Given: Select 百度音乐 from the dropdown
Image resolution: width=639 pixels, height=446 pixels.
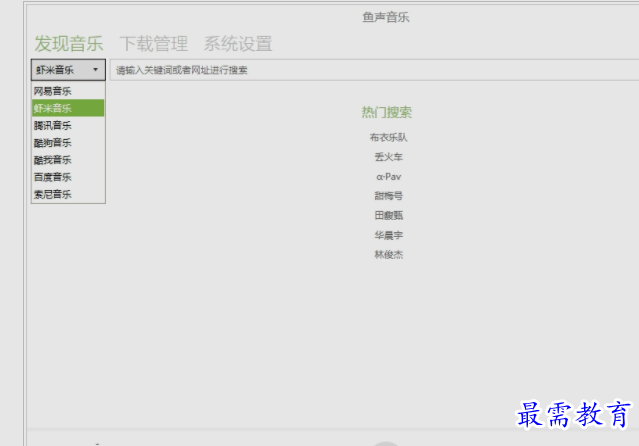Looking at the screenshot, I should (68, 177).
